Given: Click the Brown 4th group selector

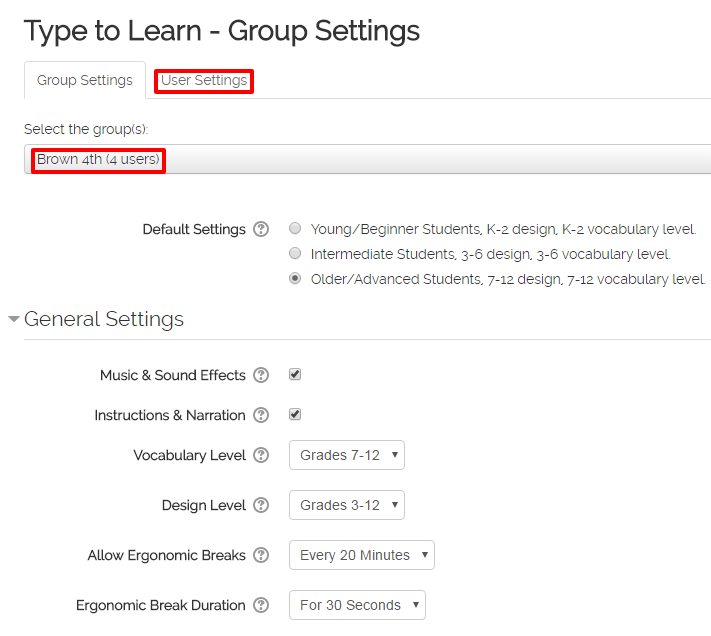Looking at the screenshot, I should (367, 159).
